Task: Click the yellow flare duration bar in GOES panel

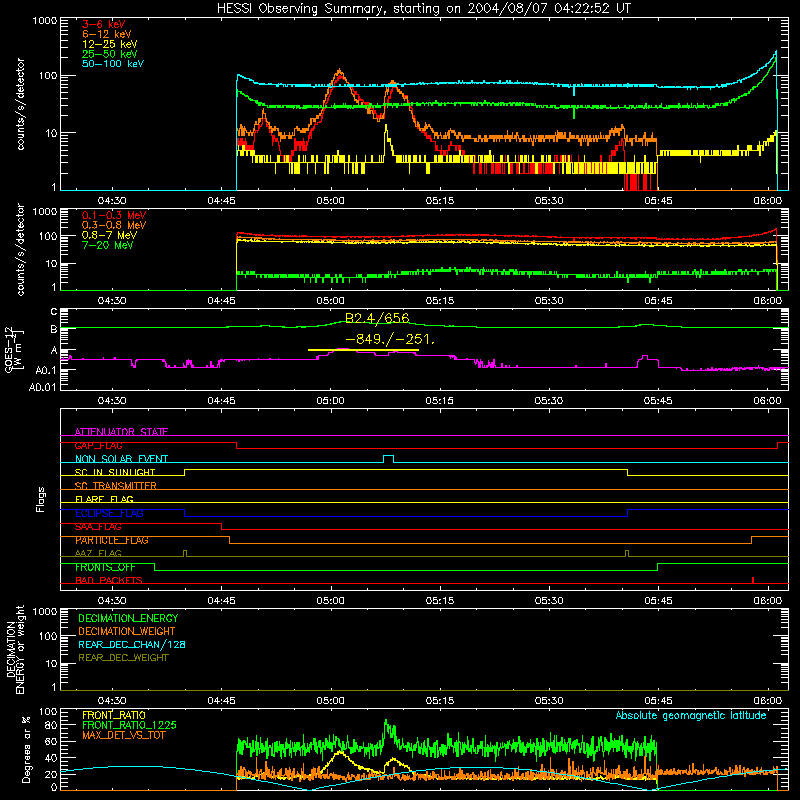Action: pyautogui.click(x=363, y=350)
